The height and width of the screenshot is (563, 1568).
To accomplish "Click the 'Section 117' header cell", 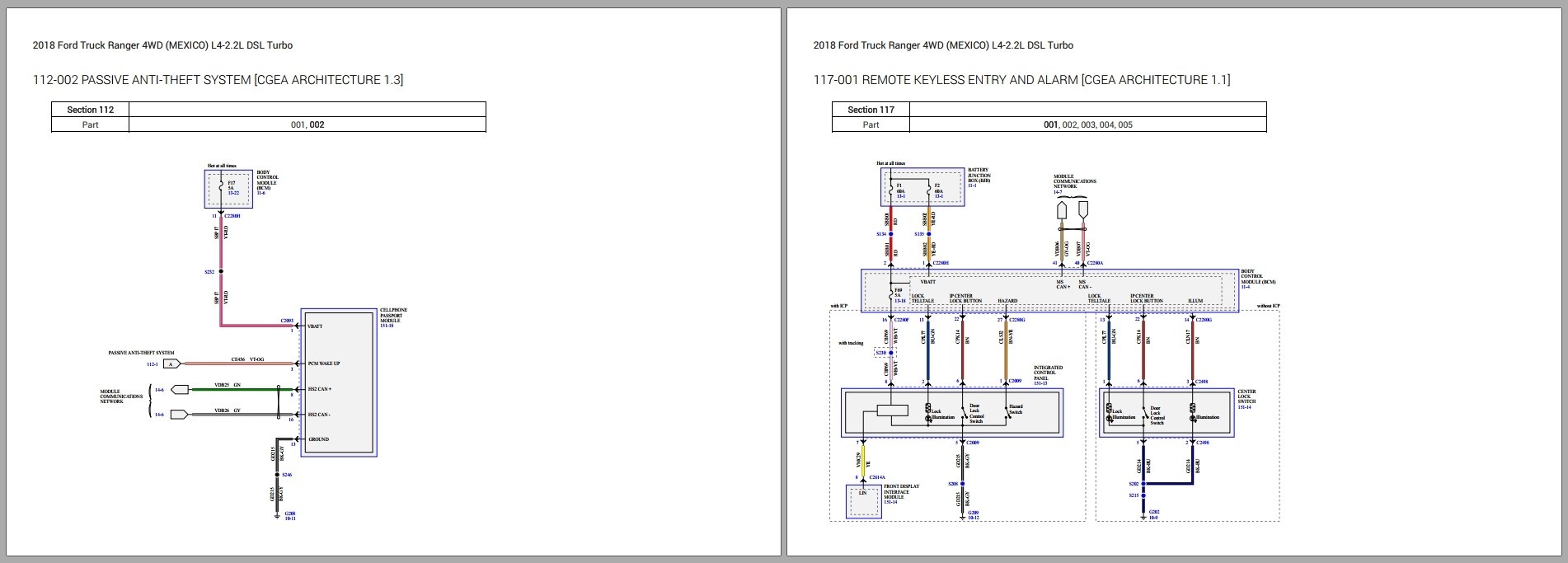I will pyautogui.click(x=871, y=110).
